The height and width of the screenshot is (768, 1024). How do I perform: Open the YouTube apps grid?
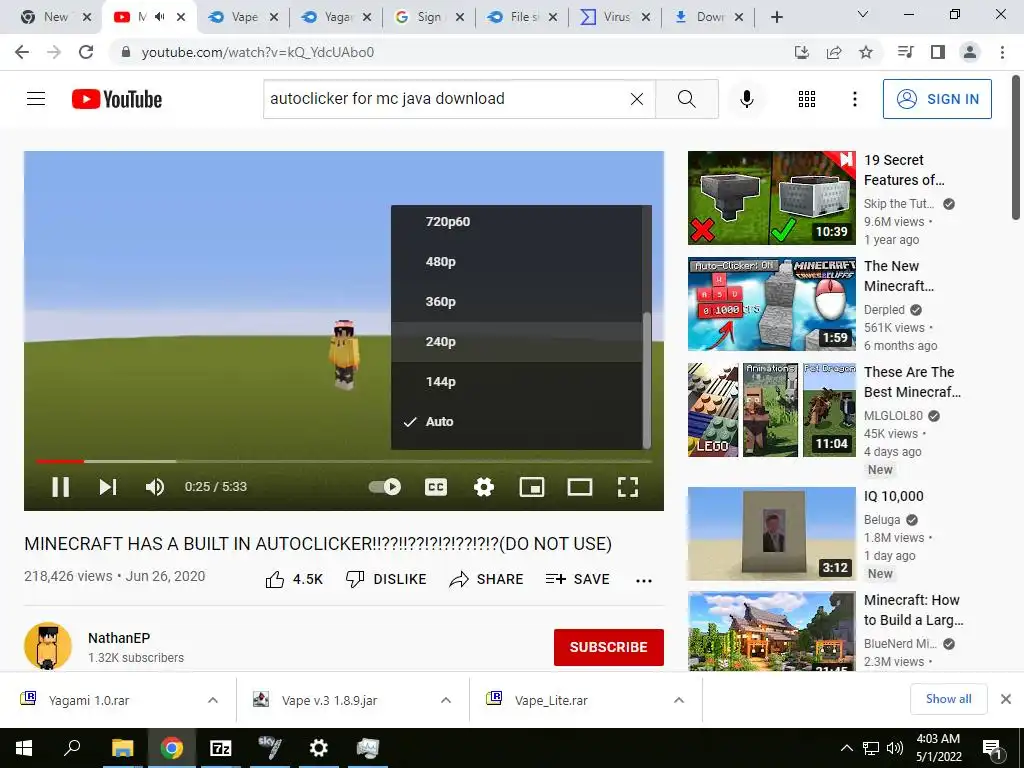807,99
